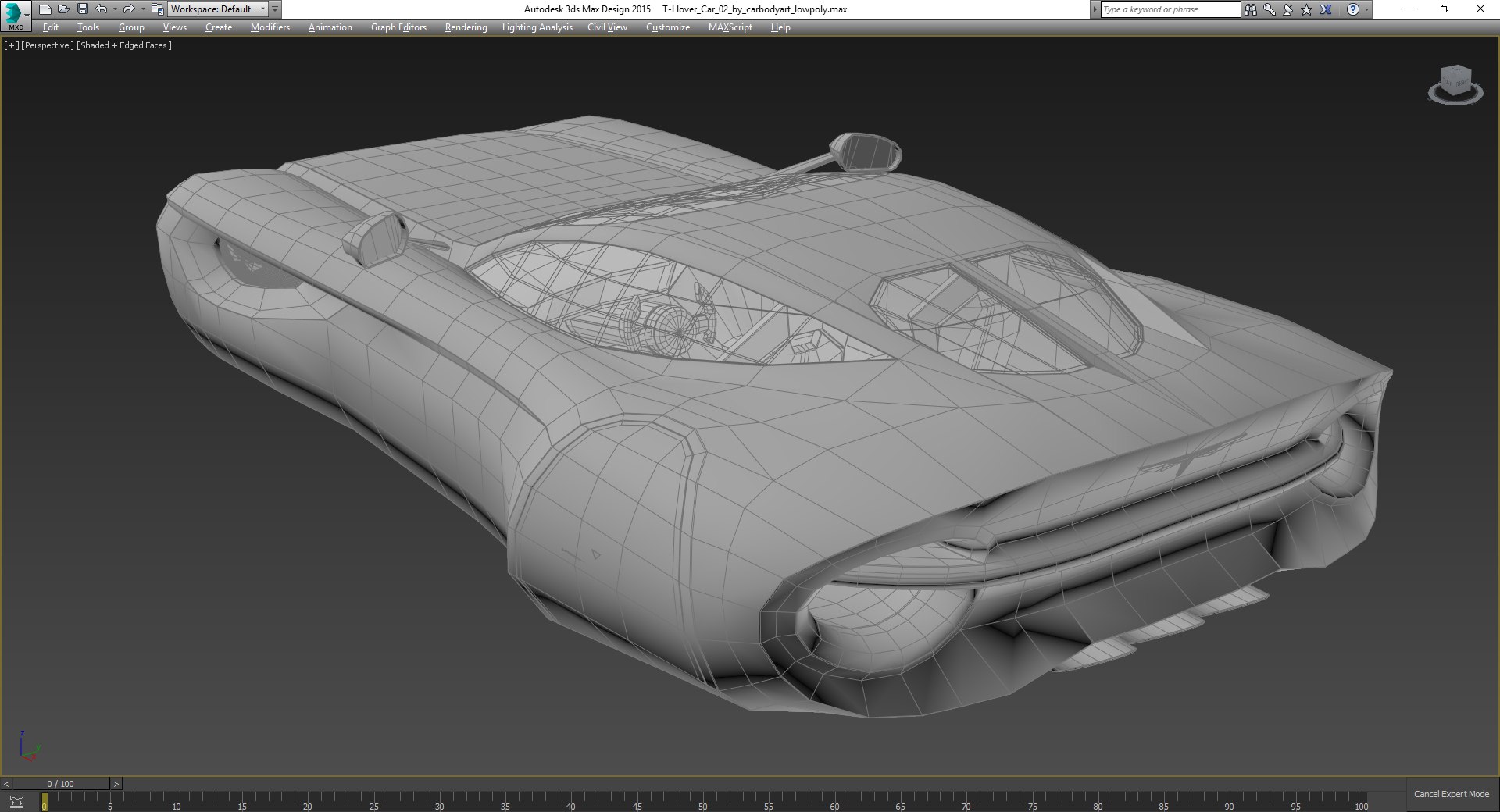Open the Workspace: Default dropdown
The height and width of the screenshot is (812, 1500).
click(217, 9)
